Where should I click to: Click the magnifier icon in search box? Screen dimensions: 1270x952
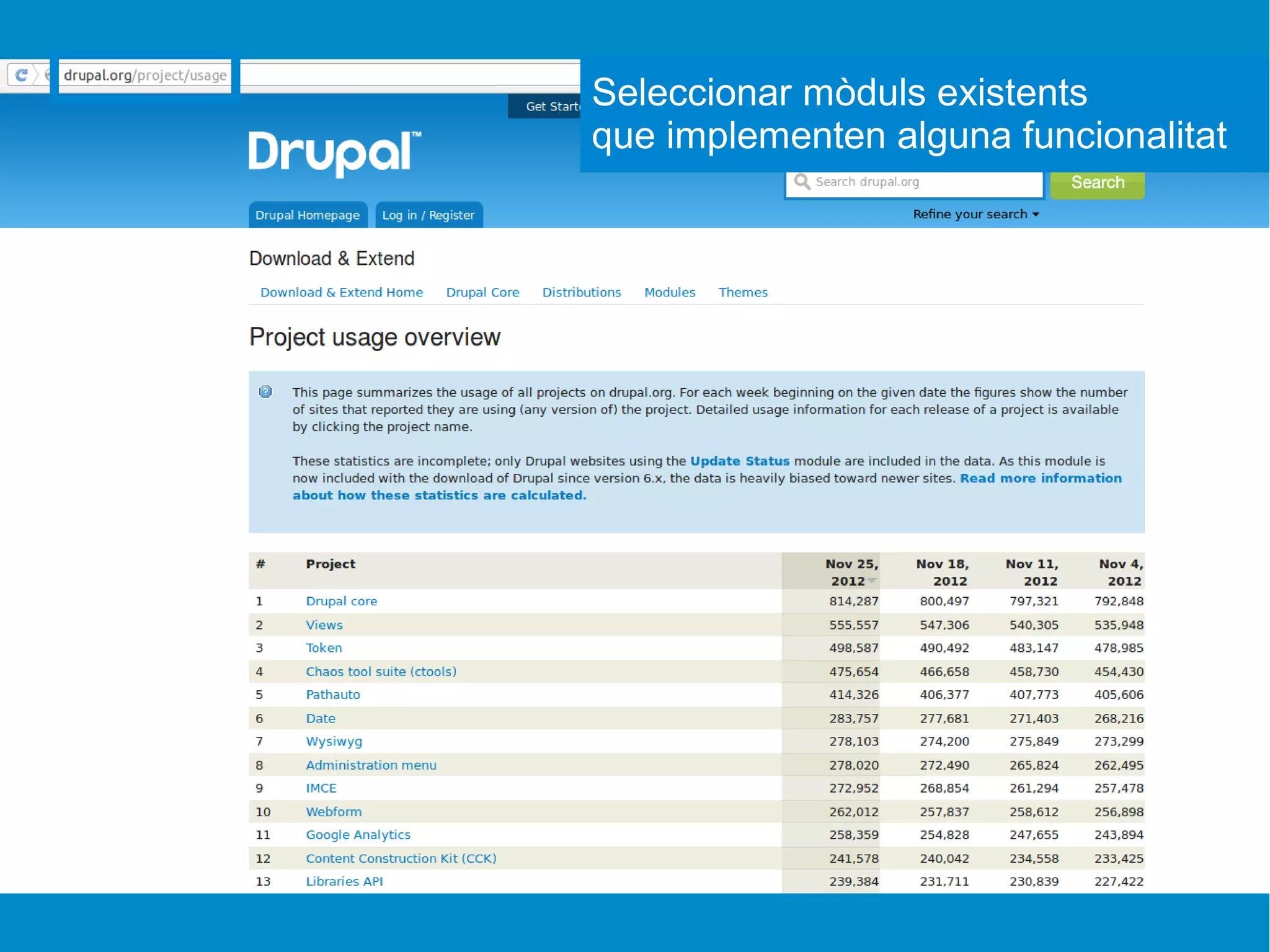[x=802, y=182]
